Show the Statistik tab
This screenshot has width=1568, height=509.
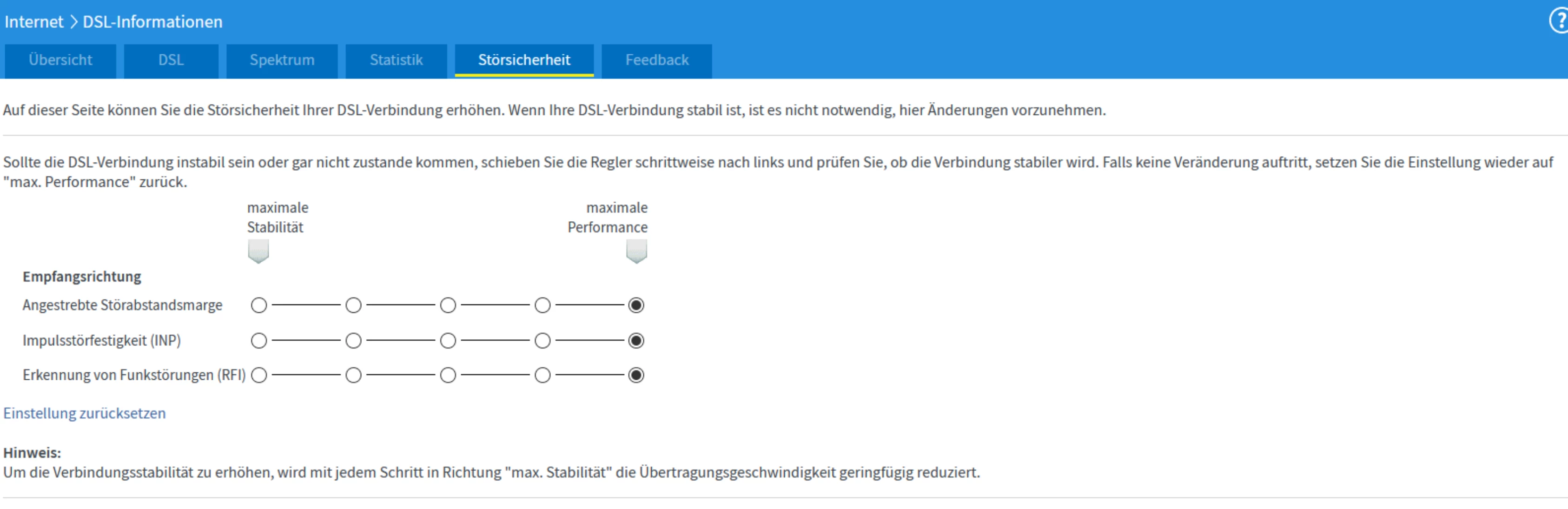coord(396,60)
